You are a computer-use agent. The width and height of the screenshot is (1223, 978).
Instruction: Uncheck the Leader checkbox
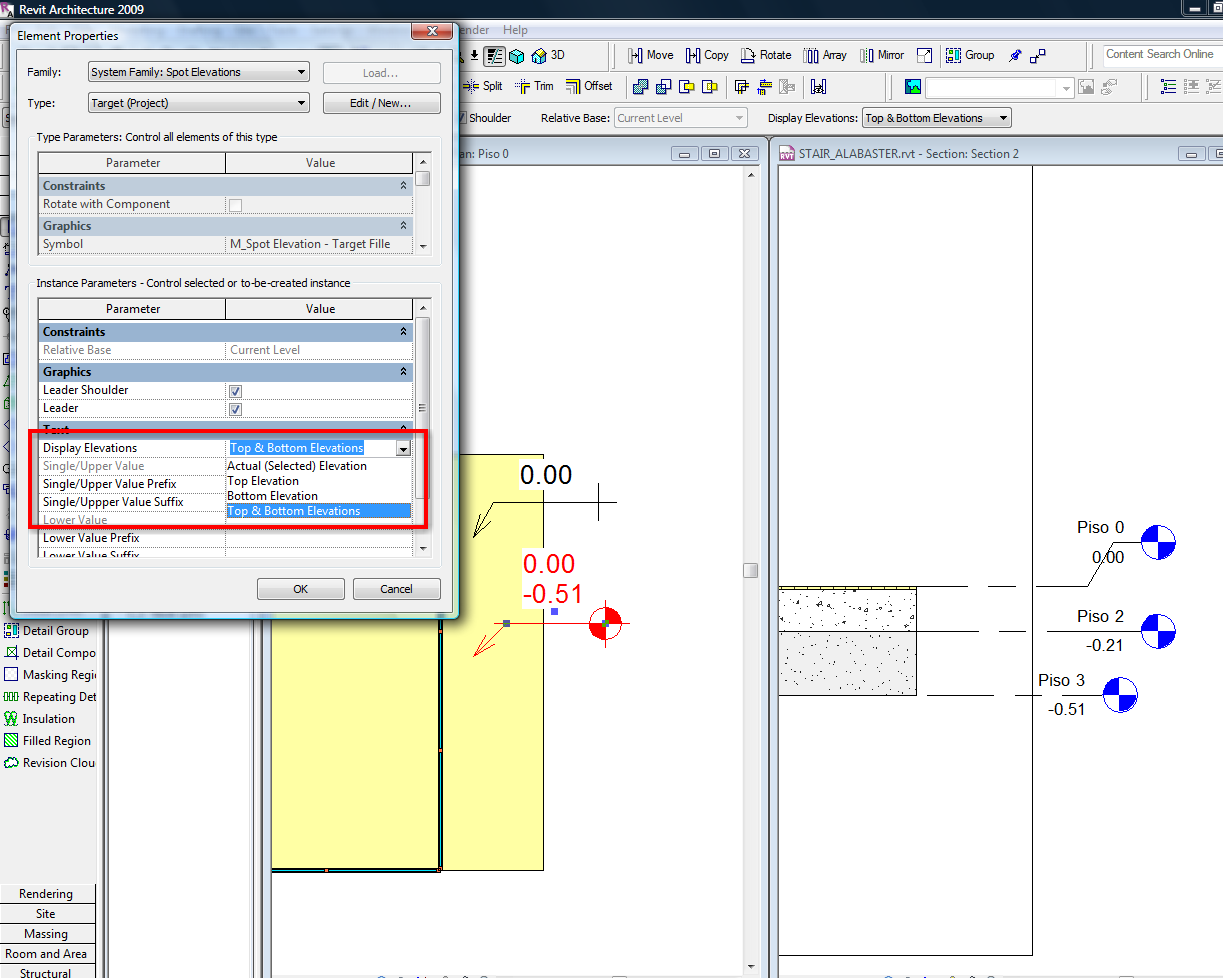tap(235, 409)
